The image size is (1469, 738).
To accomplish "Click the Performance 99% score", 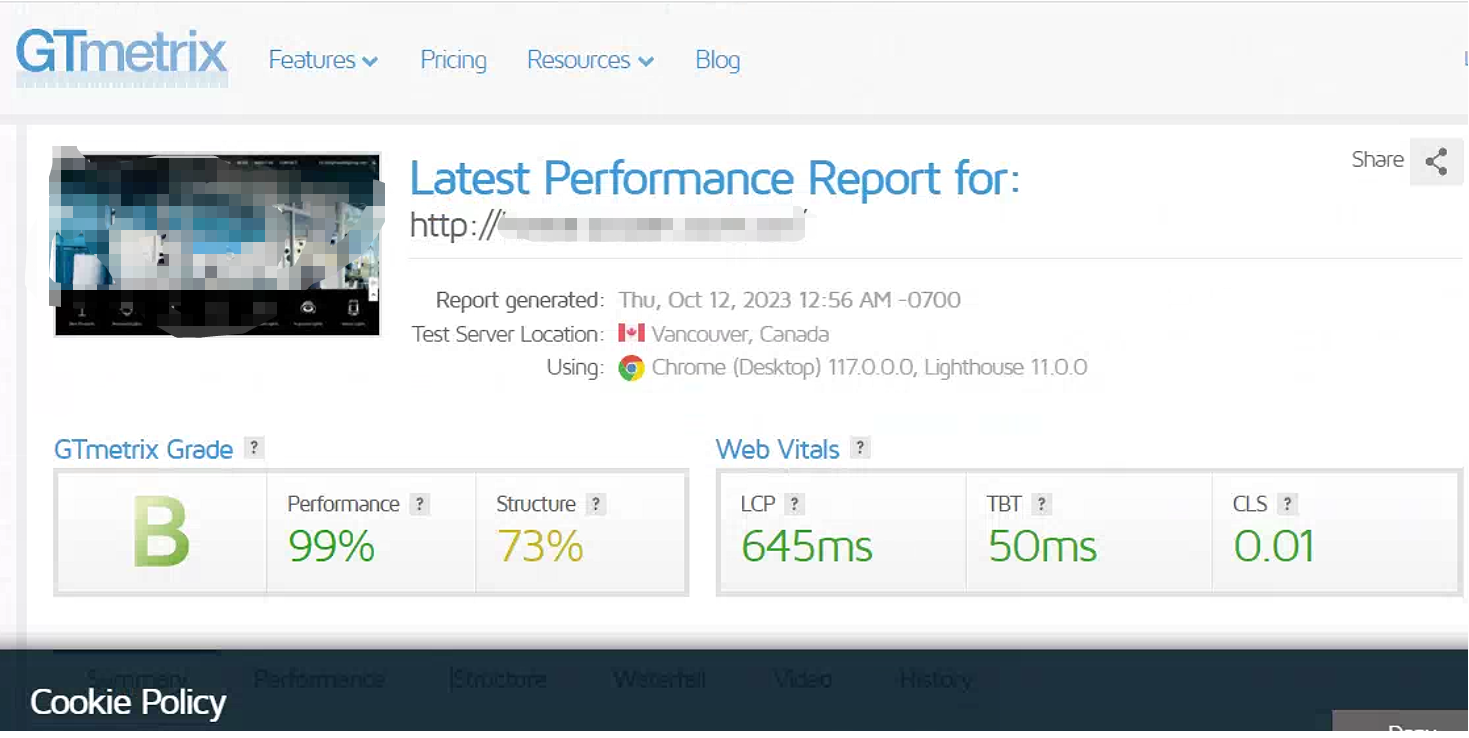I will click(331, 546).
